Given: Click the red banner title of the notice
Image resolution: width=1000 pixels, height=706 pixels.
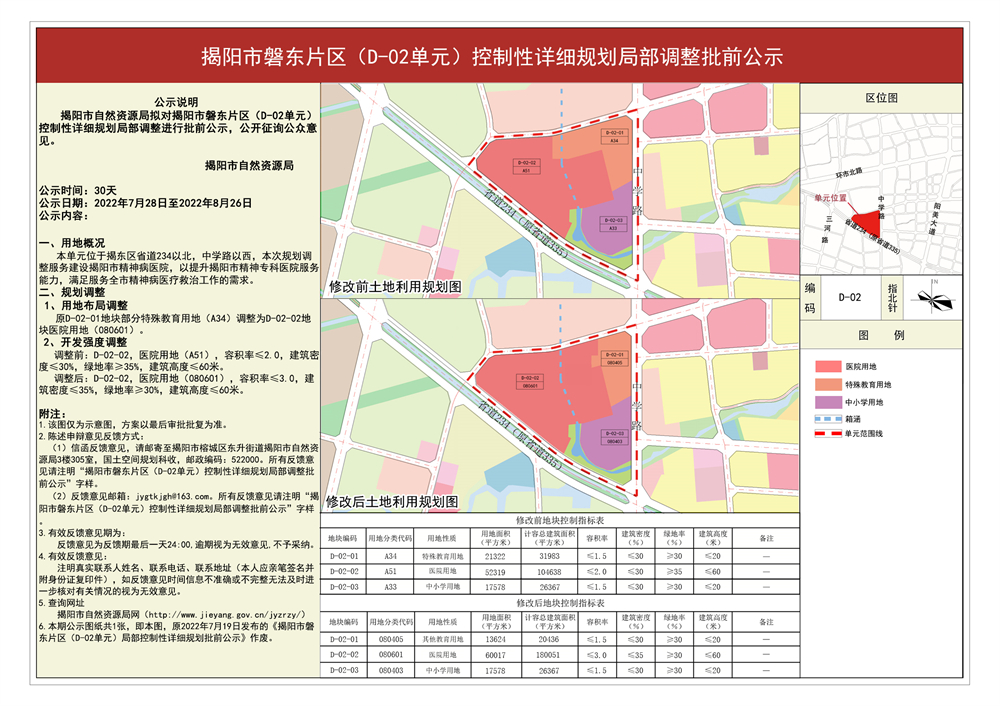Looking at the screenshot, I should tap(492, 57).
